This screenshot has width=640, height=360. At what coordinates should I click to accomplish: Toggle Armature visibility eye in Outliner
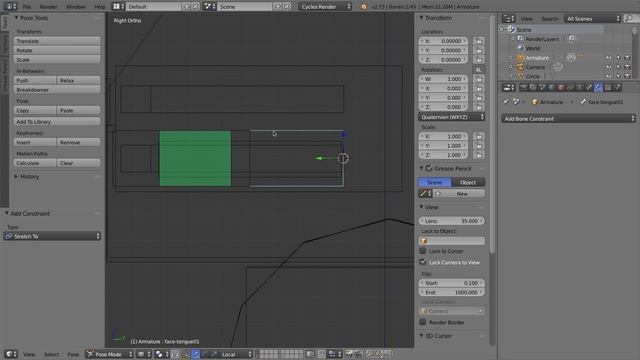coord(609,58)
